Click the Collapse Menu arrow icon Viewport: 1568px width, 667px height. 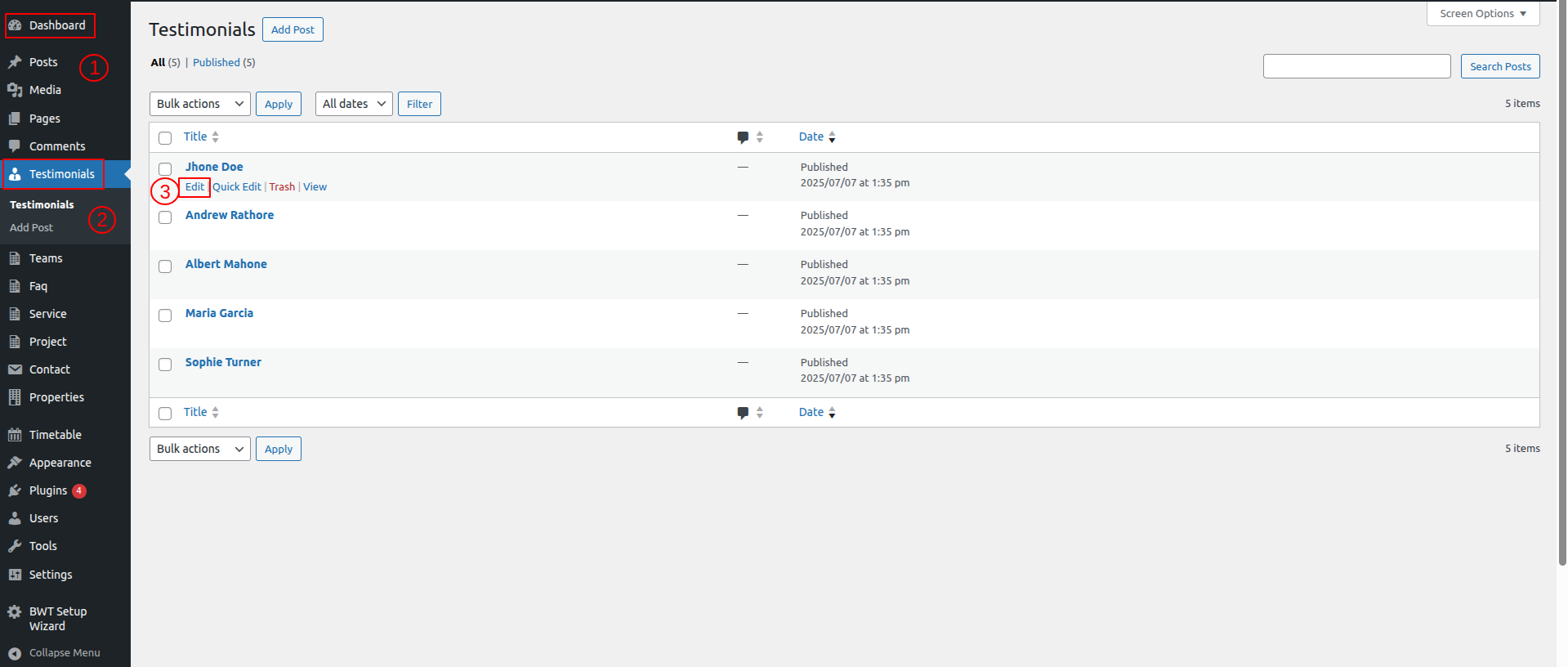tap(15, 653)
